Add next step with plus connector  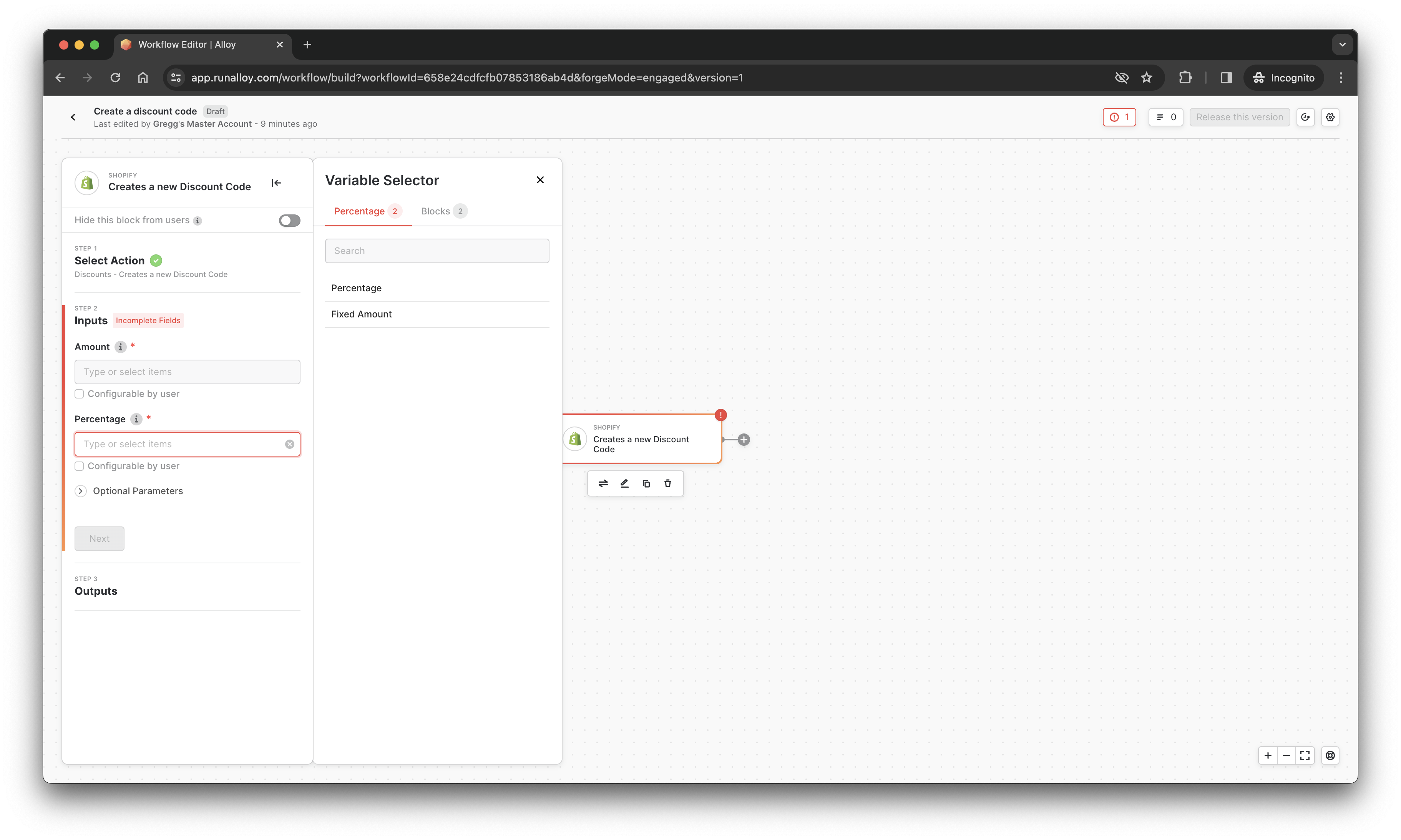[x=744, y=439]
